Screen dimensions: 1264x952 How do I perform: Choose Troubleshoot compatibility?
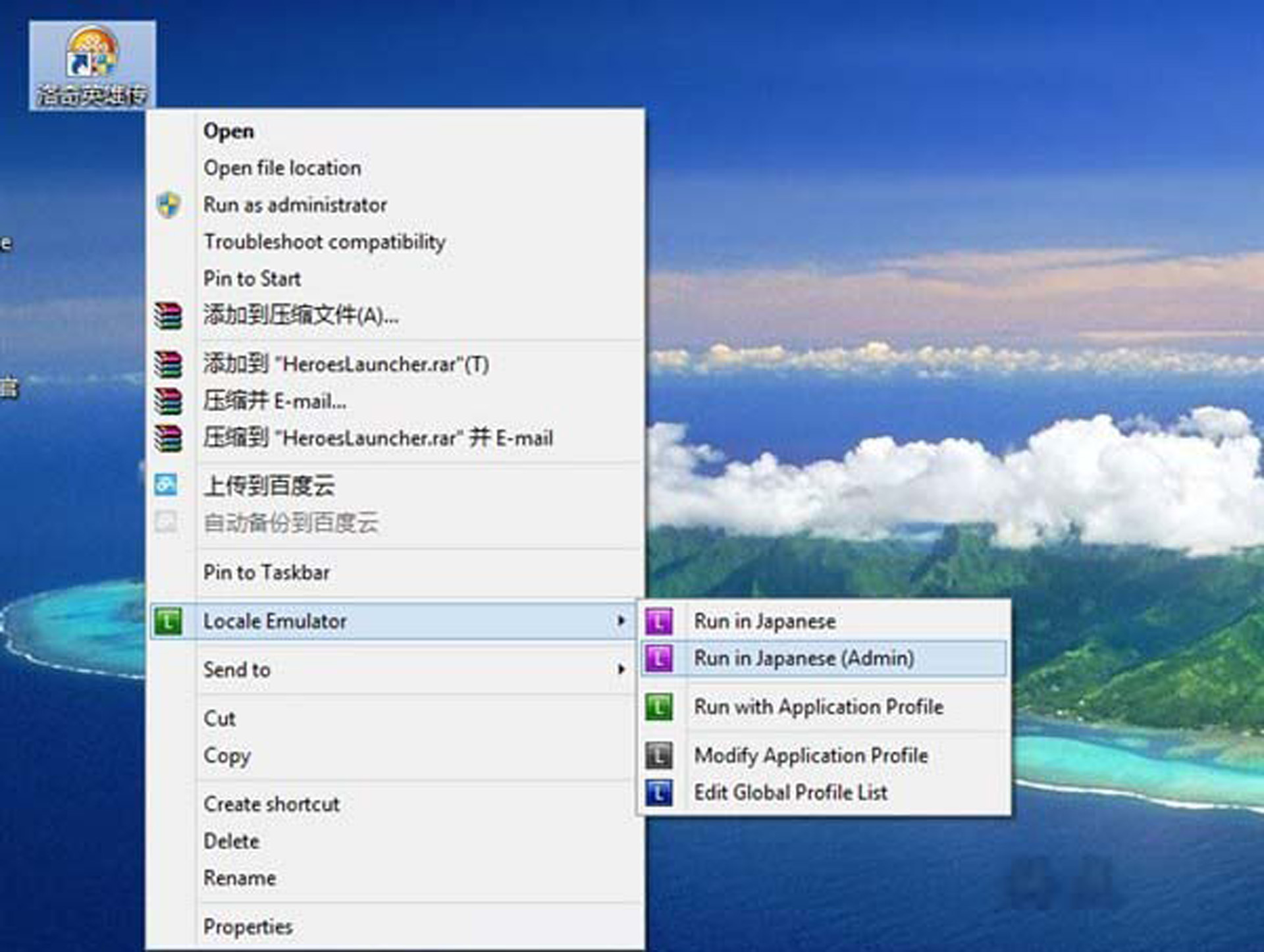coord(324,242)
